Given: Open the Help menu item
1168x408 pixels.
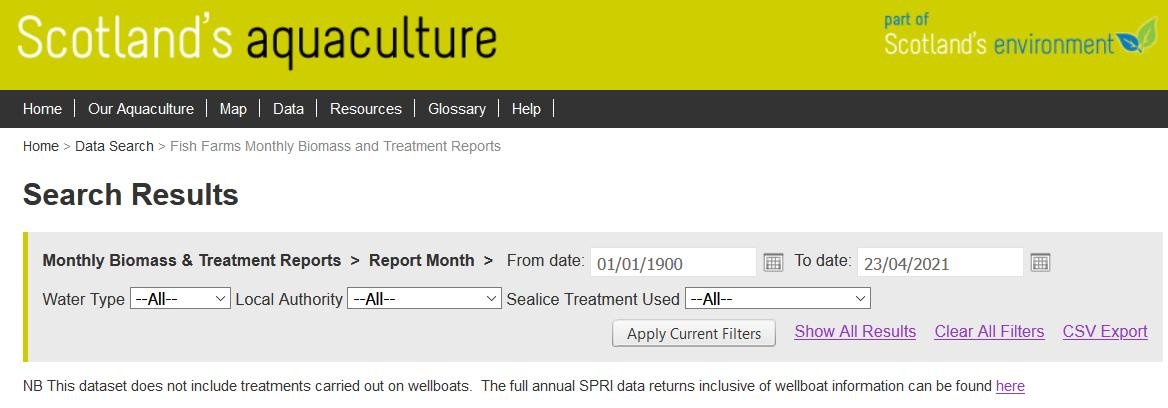Looking at the screenshot, I should [x=526, y=109].
